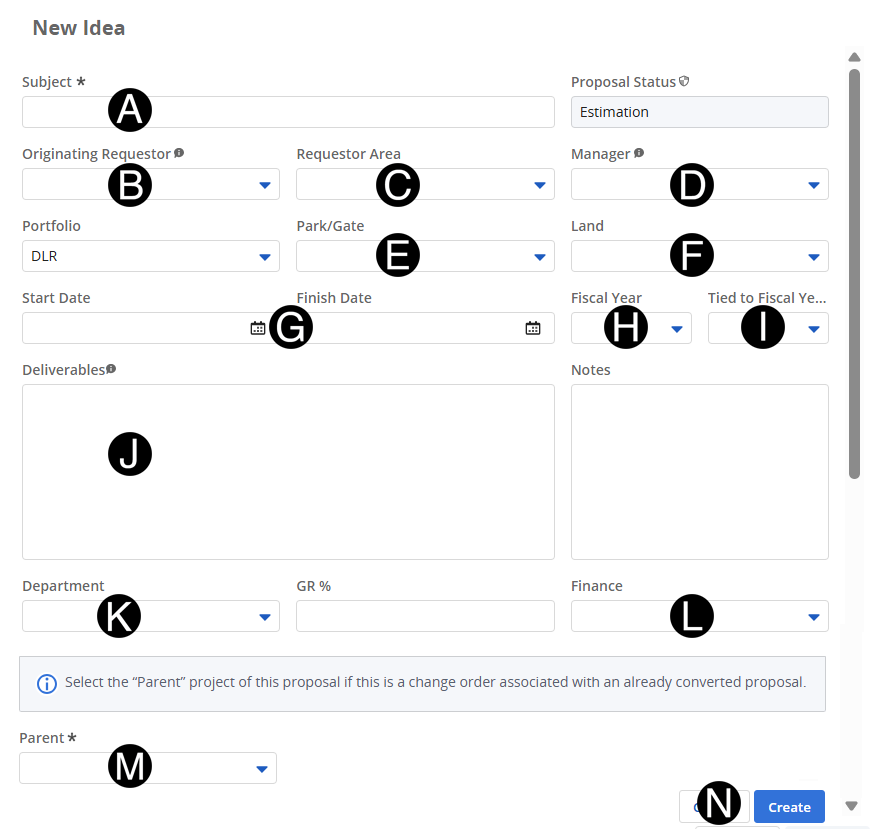Click the info icon in Parent notice banner
The height and width of the screenshot is (829, 870).
coord(46,684)
